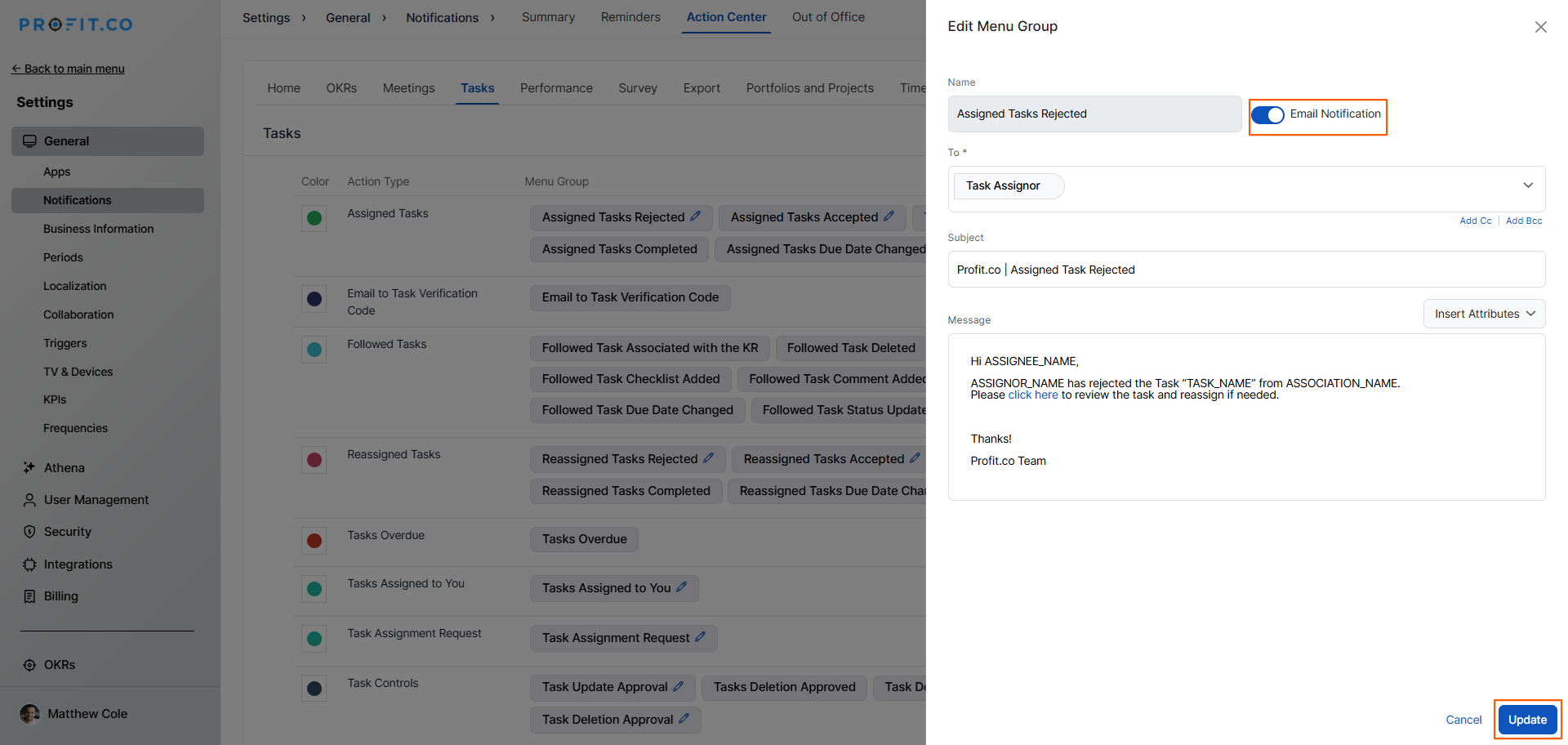Viewport: 1568px width, 745px height.
Task: Click the Subject input field
Action: point(1245,270)
